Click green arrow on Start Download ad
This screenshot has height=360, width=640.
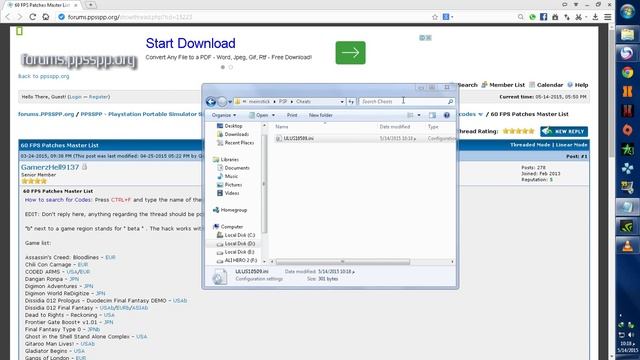[351, 53]
